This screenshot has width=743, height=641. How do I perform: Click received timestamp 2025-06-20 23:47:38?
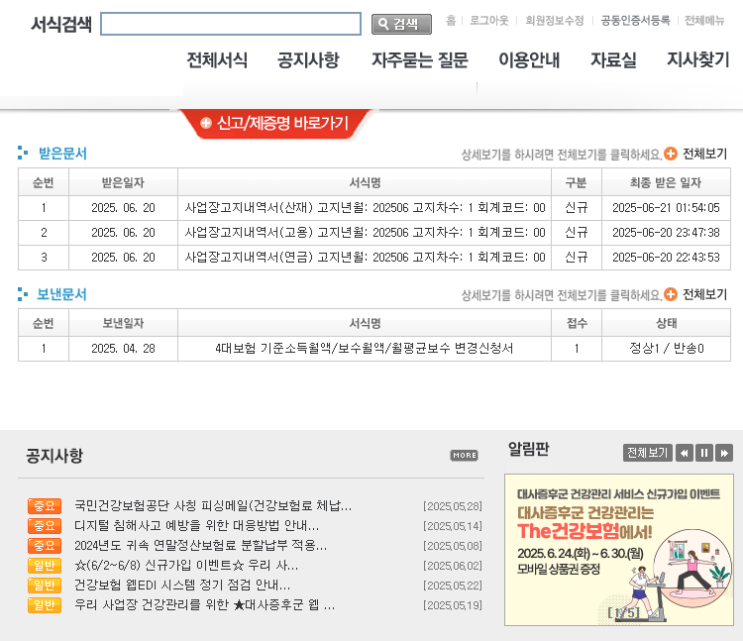(x=666, y=233)
